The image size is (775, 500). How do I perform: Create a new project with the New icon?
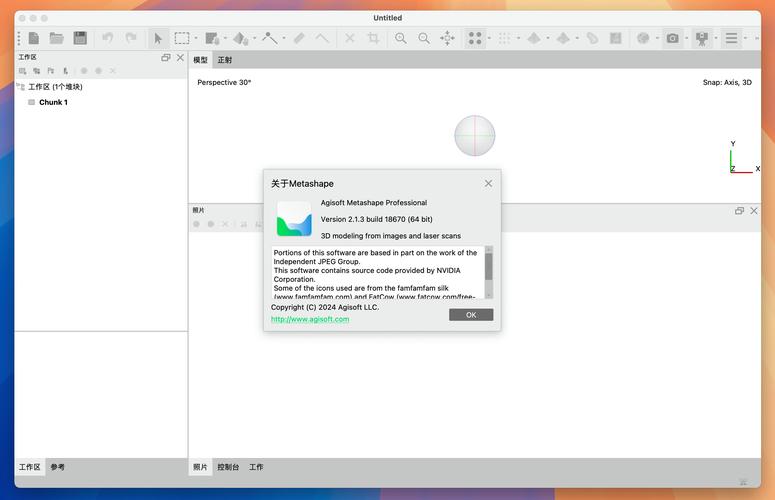click(x=34, y=38)
